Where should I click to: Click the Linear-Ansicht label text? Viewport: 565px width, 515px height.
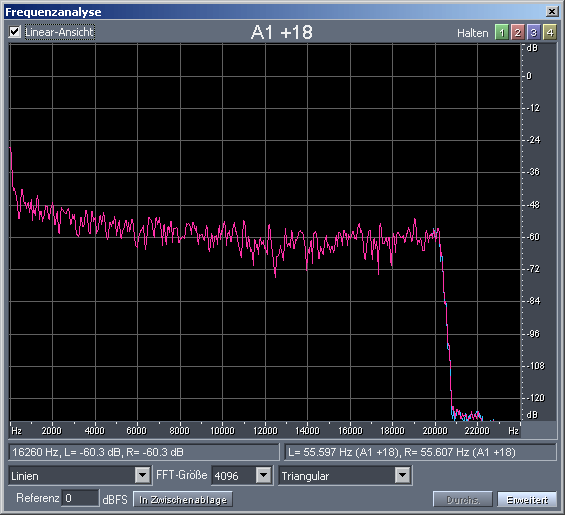pyautogui.click(x=59, y=32)
